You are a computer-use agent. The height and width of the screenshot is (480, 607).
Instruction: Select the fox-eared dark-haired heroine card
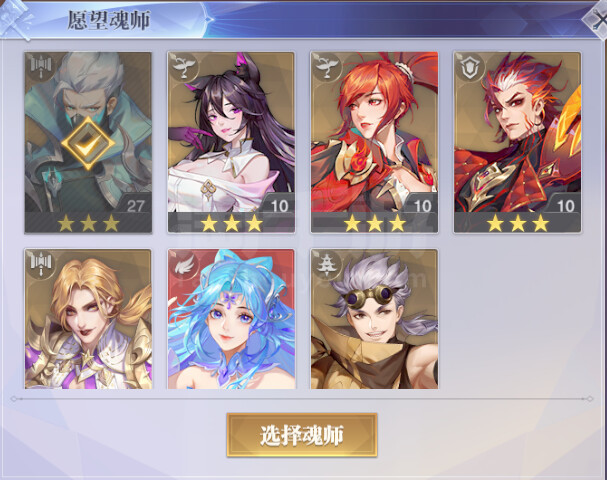click(231, 142)
